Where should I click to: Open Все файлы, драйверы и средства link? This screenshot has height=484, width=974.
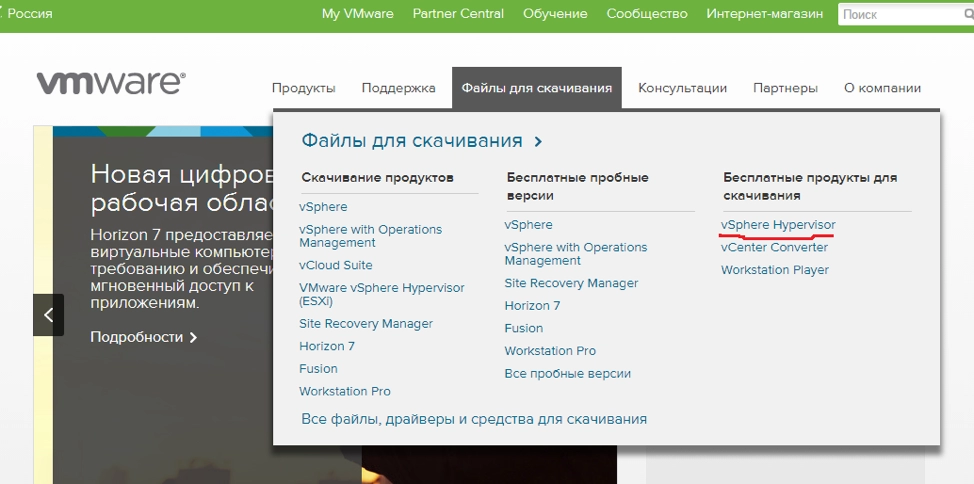click(x=474, y=419)
